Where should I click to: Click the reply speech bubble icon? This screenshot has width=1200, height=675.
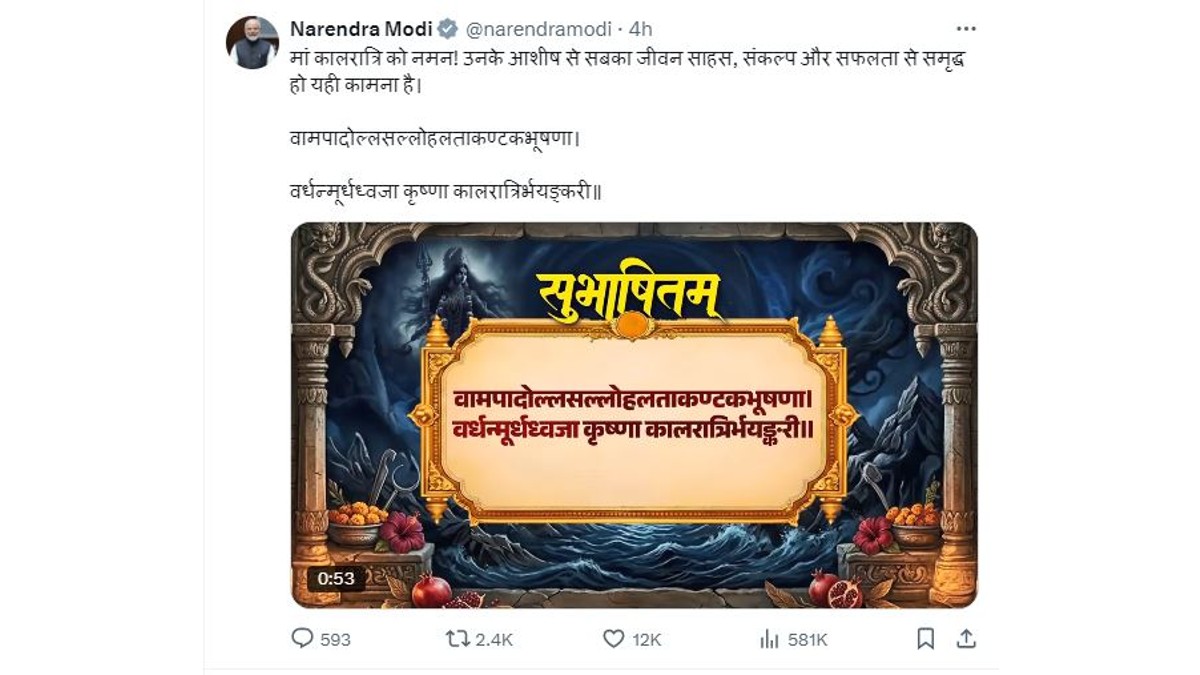tap(302, 638)
